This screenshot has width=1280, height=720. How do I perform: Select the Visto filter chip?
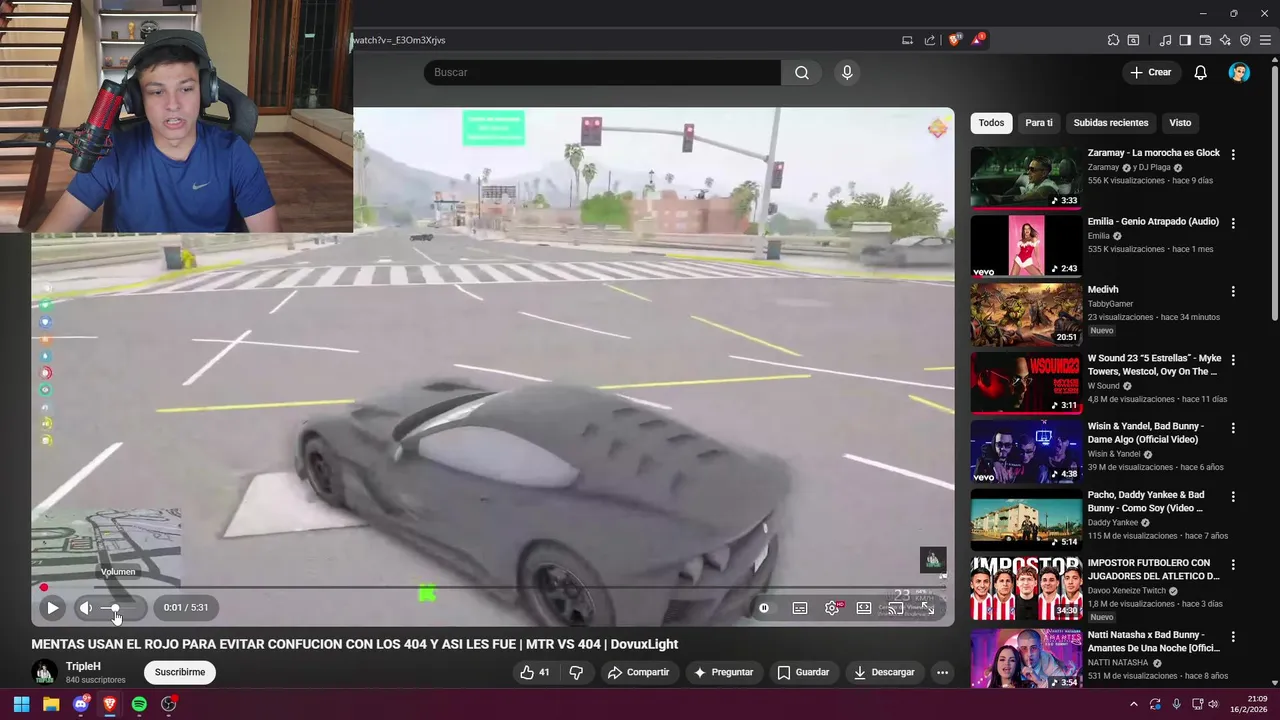(x=1180, y=123)
